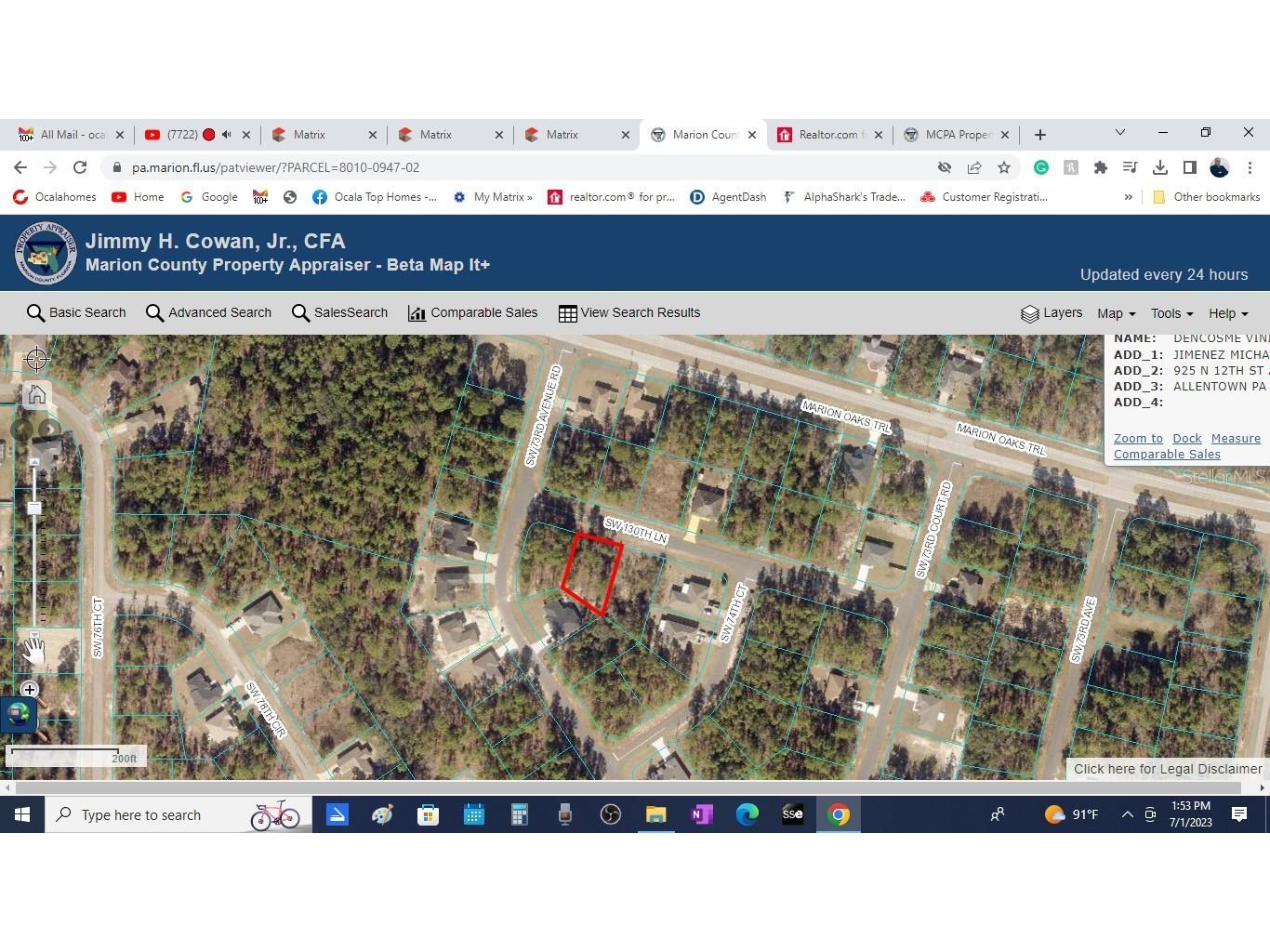Select the Basic Search magnifier icon
This screenshot has height=952, width=1270.
click(x=36, y=312)
